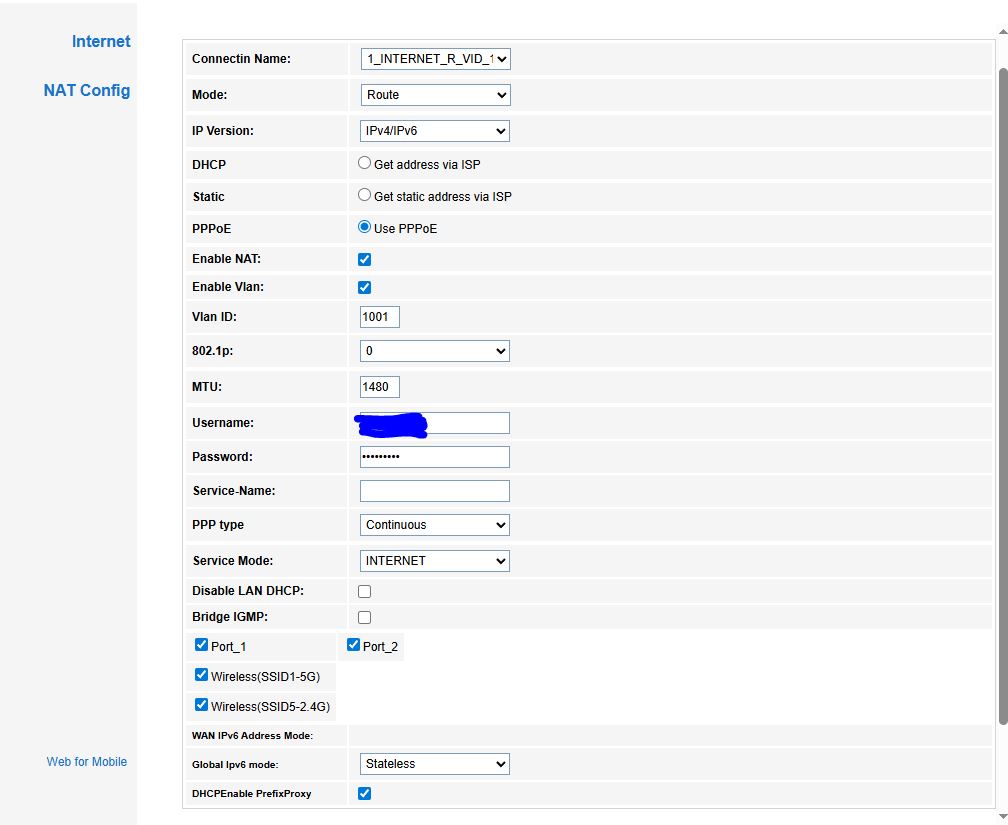This screenshot has width=1008, height=825.
Task: Open the 802.1p priority dropdown
Action: pos(435,351)
